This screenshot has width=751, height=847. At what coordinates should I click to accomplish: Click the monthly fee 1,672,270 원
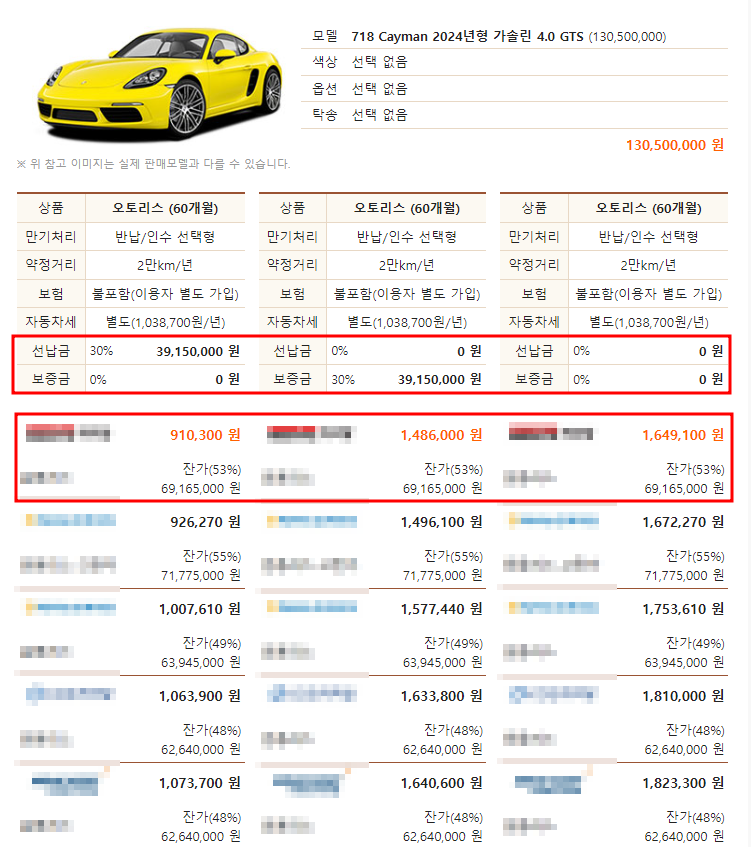683,522
